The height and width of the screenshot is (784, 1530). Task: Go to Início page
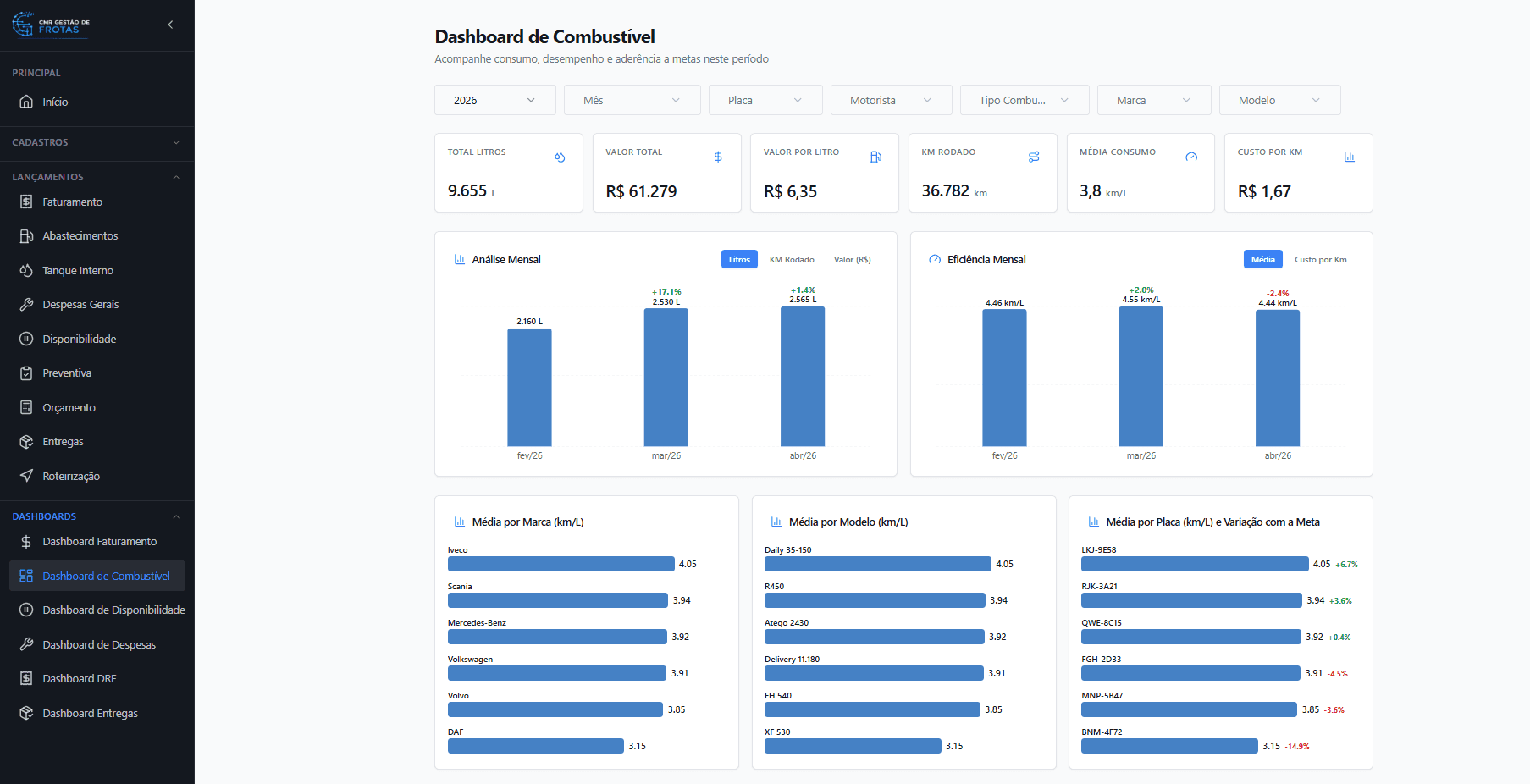click(97, 102)
